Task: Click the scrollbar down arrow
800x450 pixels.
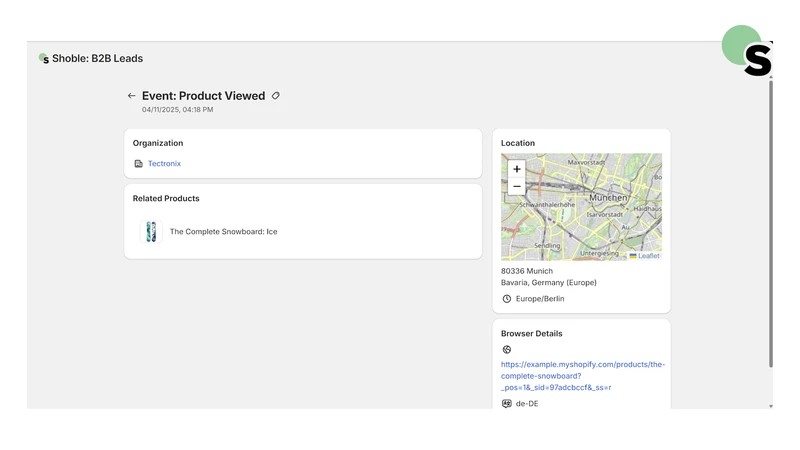Action: coord(770,406)
